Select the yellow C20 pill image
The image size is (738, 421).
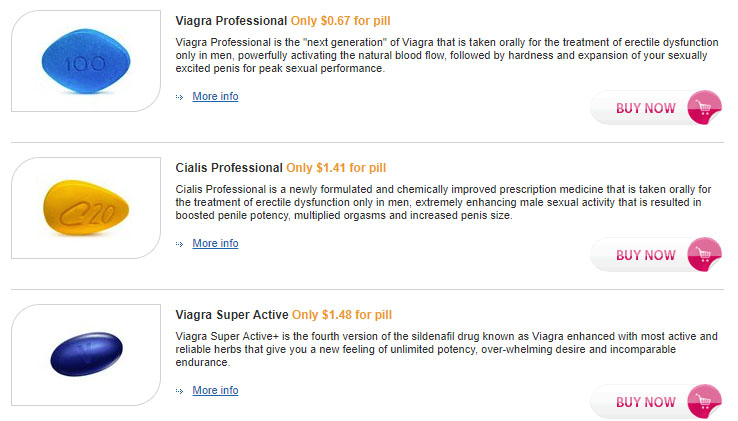[84, 208]
